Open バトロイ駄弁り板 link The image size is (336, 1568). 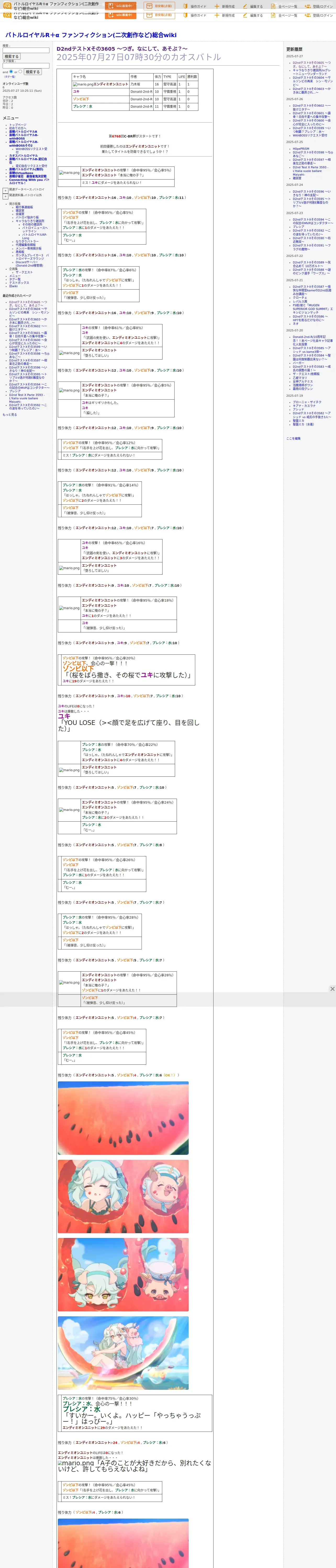[x=27, y=217]
